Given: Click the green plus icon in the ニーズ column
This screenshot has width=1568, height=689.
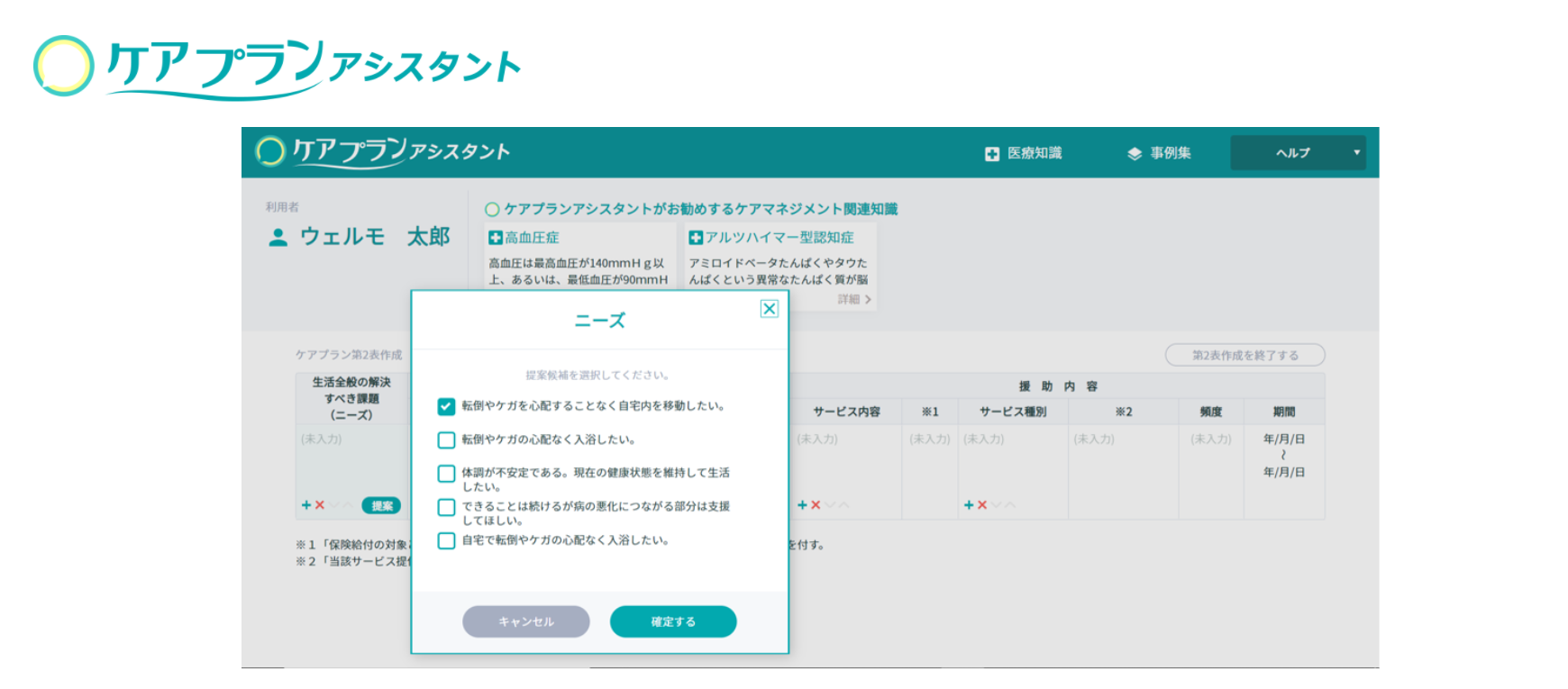Looking at the screenshot, I should coord(306,505).
